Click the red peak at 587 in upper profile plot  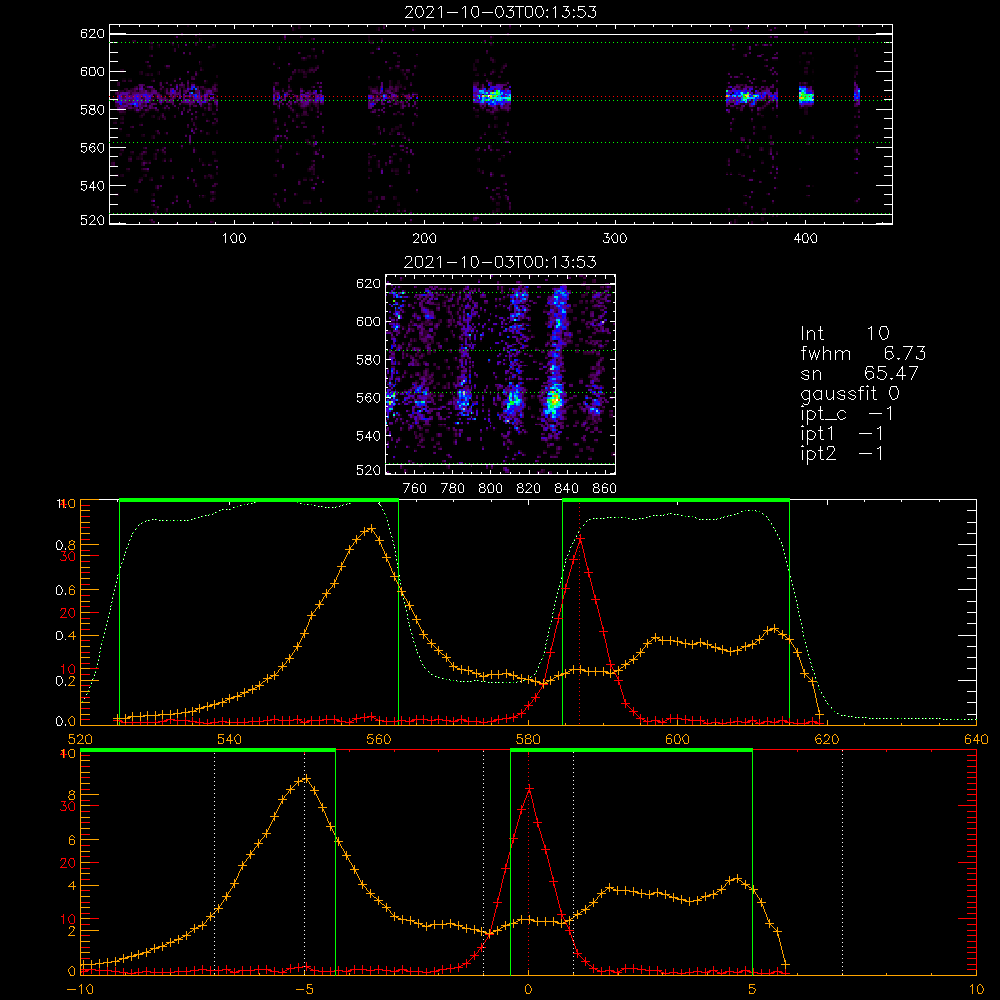580,539
